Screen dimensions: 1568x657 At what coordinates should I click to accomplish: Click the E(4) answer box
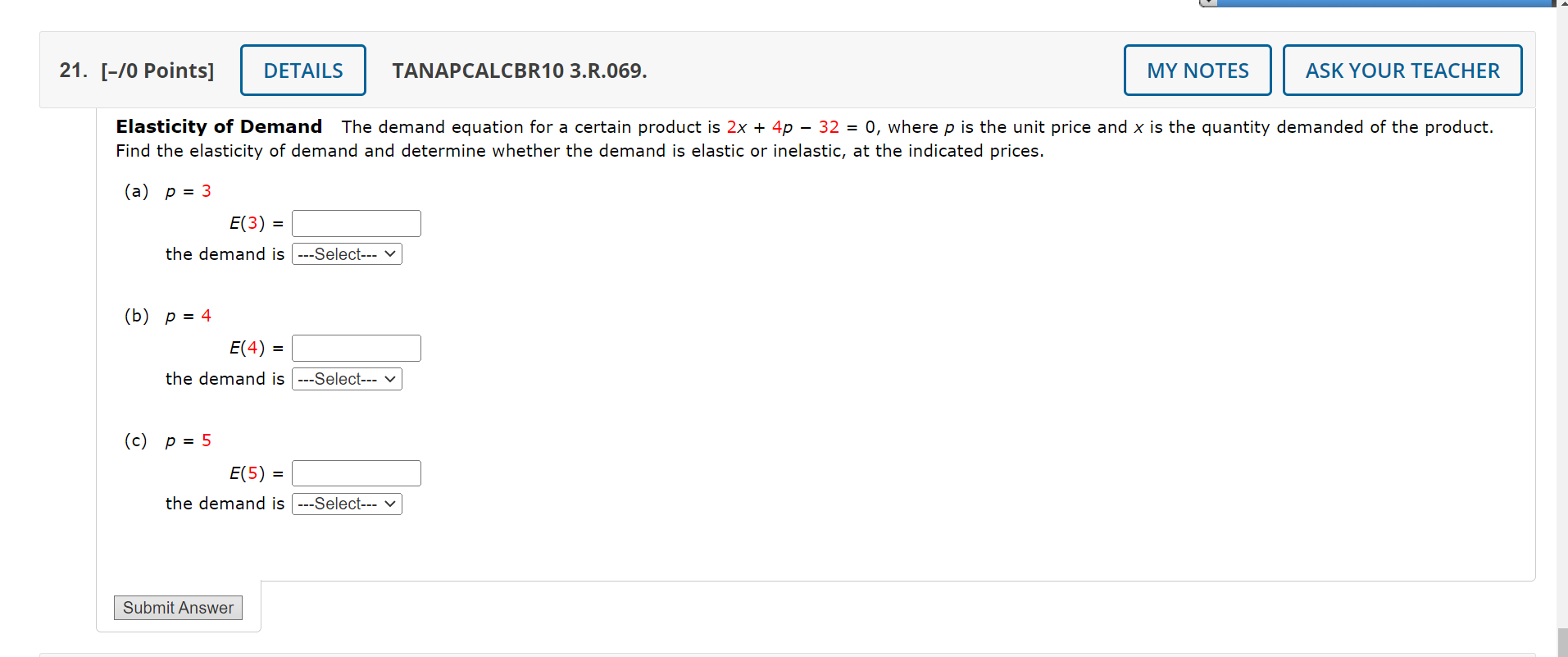coord(356,347)
